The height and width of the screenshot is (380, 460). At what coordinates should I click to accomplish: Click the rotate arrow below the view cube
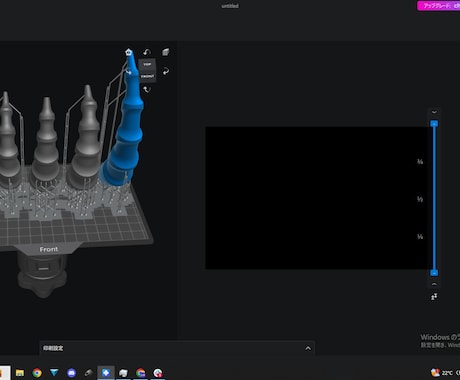[x=147, y=89]
